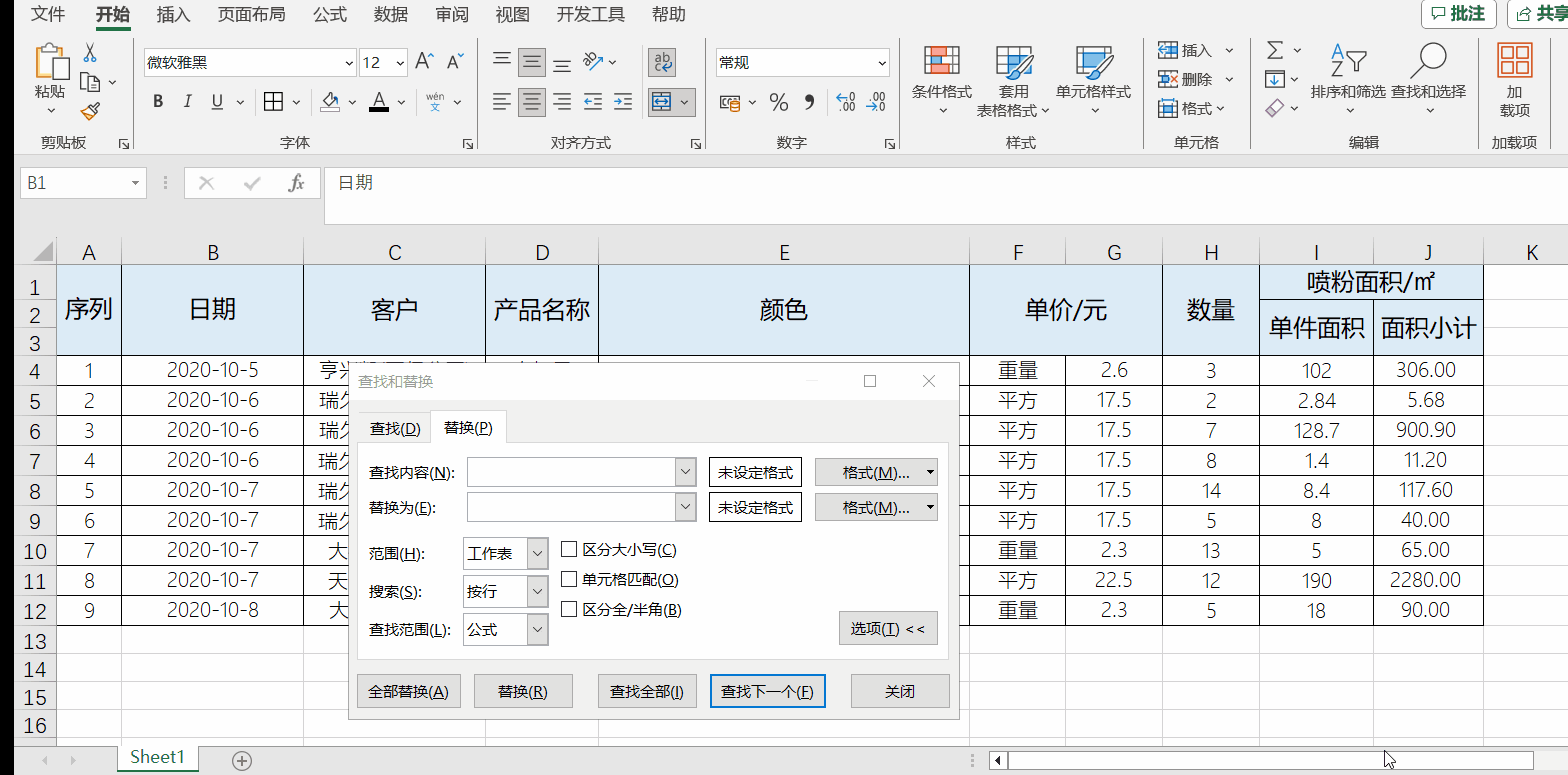Toggle Italic formatting
This screenshot has width=1568, height=775.
(x=187, y=102)
